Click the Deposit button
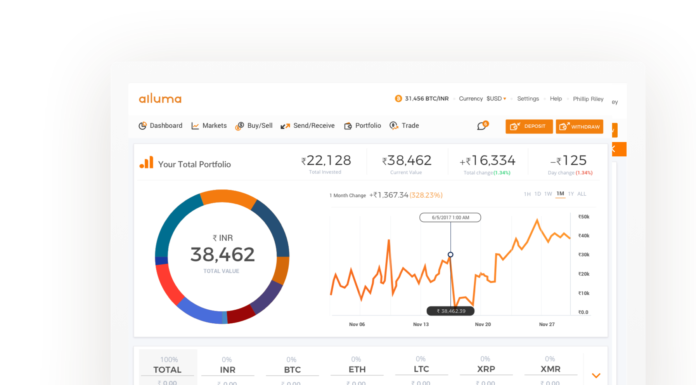696x385 pixels. tap(529, 127)
